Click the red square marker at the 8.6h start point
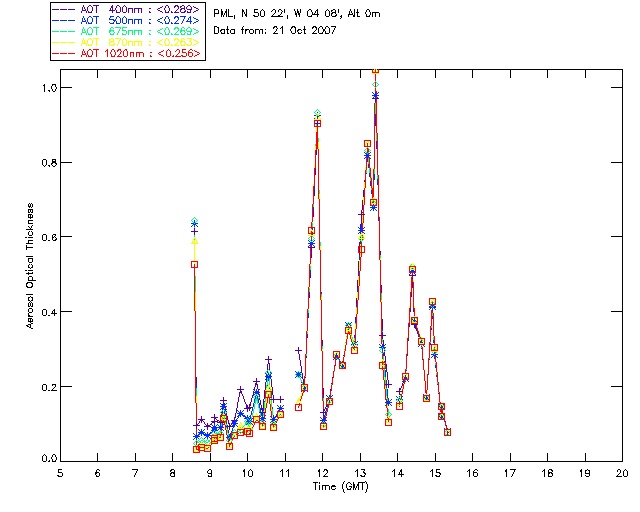This screenshot has width=640, height=512. [x=195, y=265]
